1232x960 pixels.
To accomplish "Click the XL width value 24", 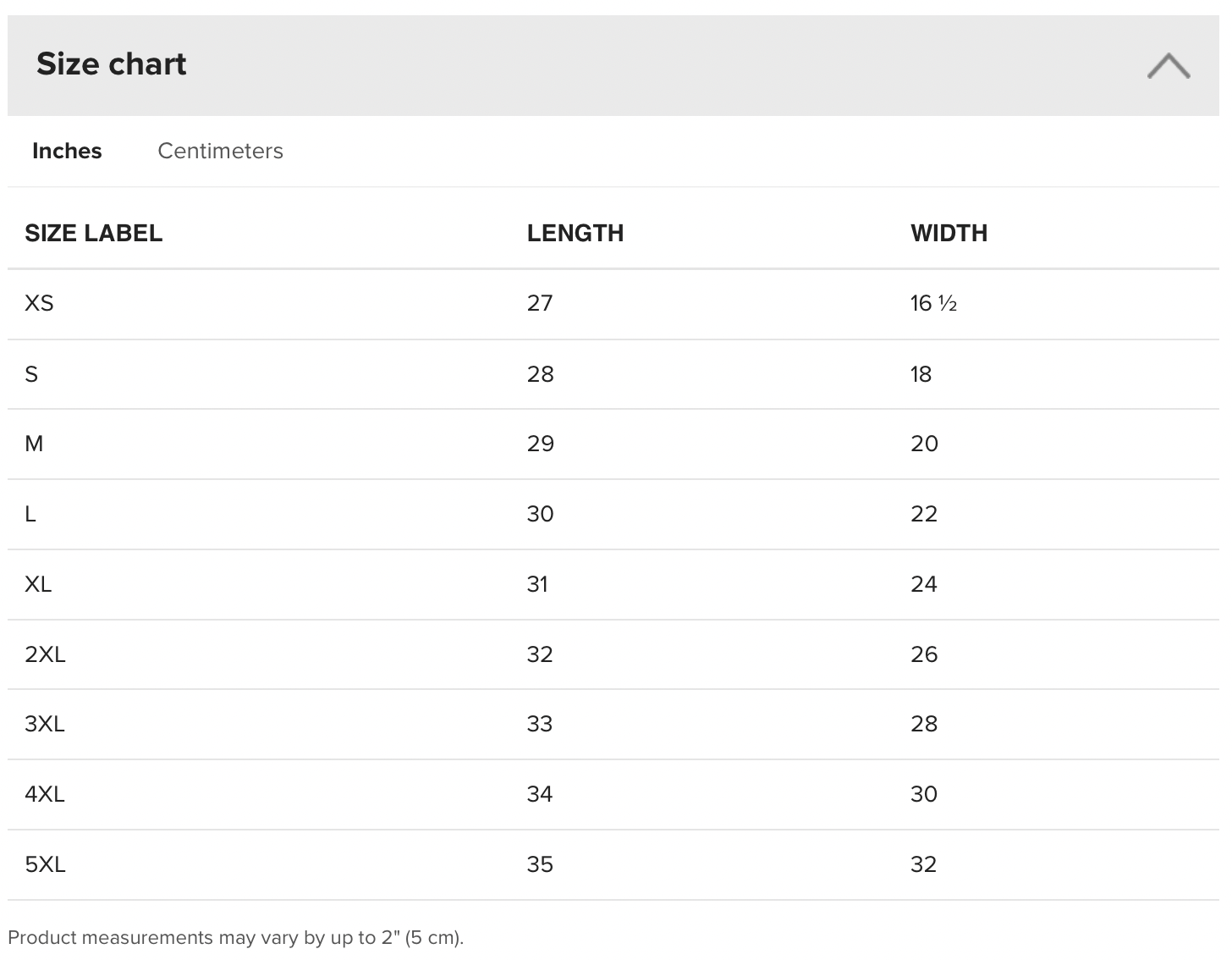I will click(x=923, y=584).
